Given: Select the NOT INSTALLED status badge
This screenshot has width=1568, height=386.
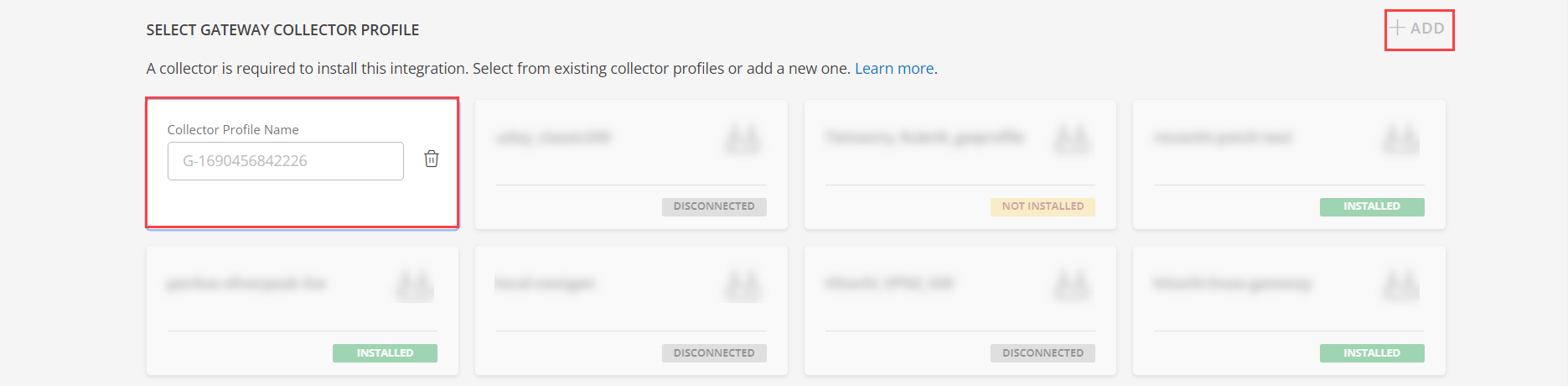Looking at the screenshot, I should pyautogui.click(x=1043, y=206).
